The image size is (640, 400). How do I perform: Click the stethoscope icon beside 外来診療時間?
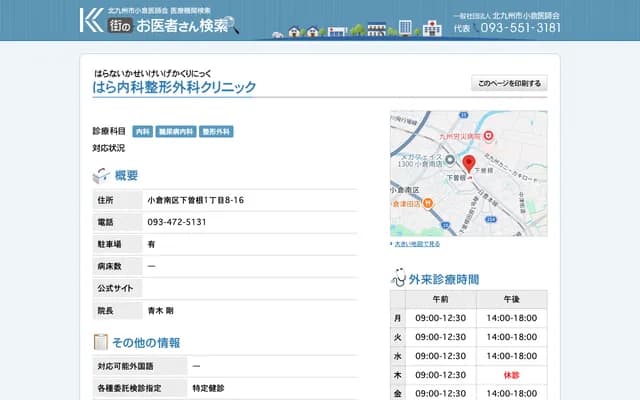click(398, 278)
